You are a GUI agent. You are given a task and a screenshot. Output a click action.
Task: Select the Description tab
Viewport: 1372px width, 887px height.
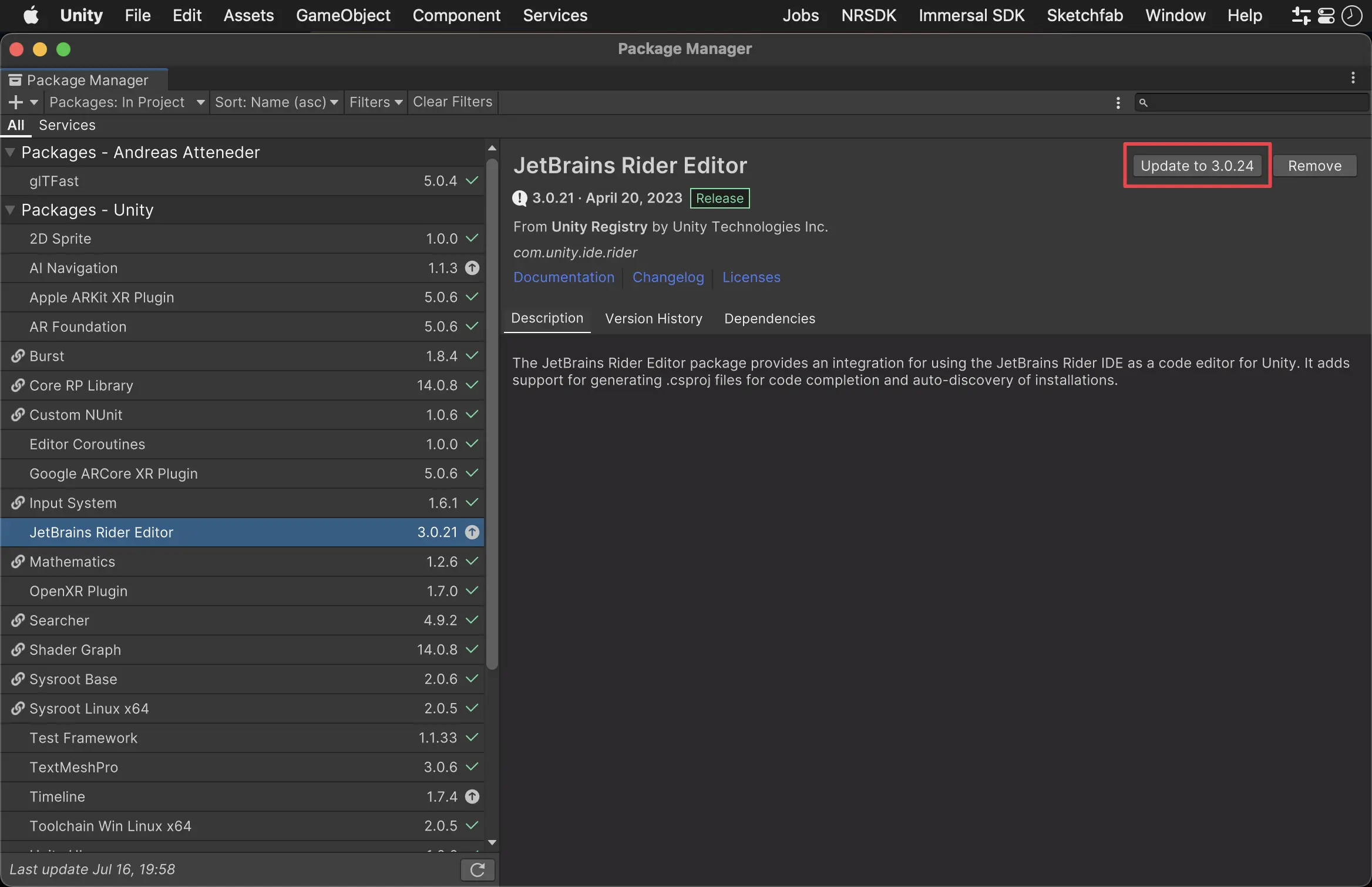click(x=547, y=318)
